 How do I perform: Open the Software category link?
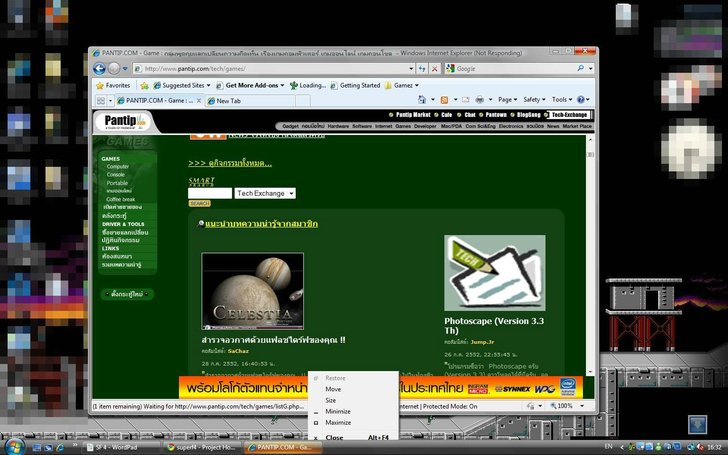(x=362, y=126)
